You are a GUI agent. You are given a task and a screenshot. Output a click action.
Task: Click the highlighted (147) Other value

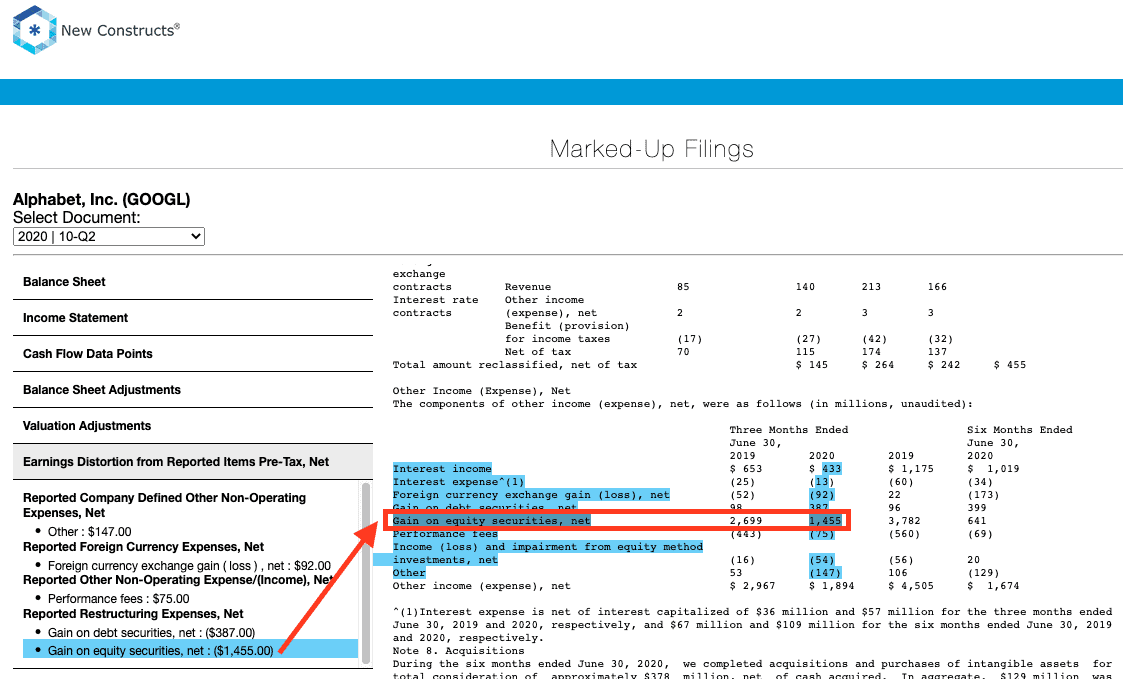pos(825,572)
